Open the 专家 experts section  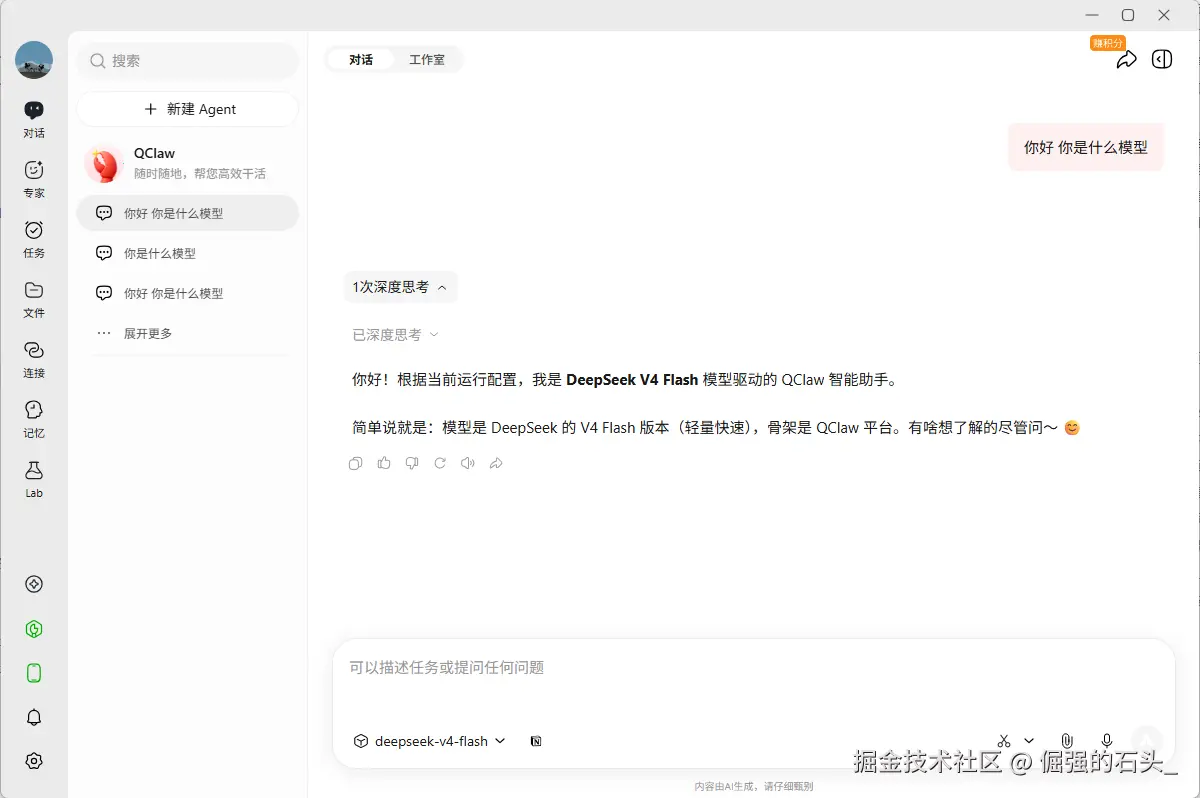coord(34,178)
